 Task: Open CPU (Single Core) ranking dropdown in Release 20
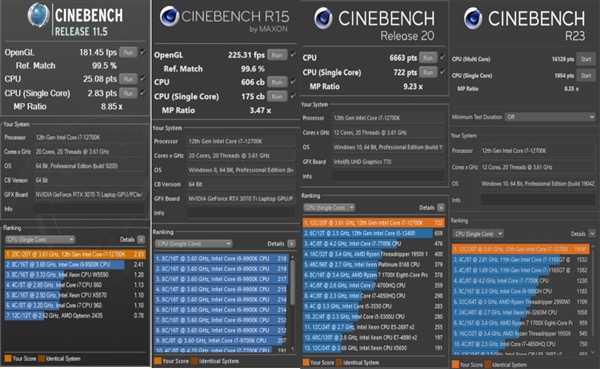coord(329,207)
